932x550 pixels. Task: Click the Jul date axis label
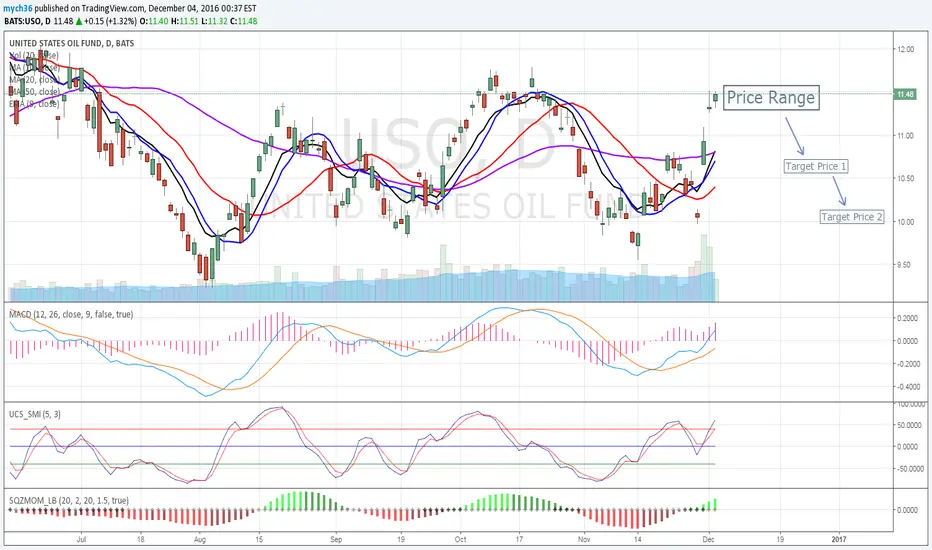[81, 539]
